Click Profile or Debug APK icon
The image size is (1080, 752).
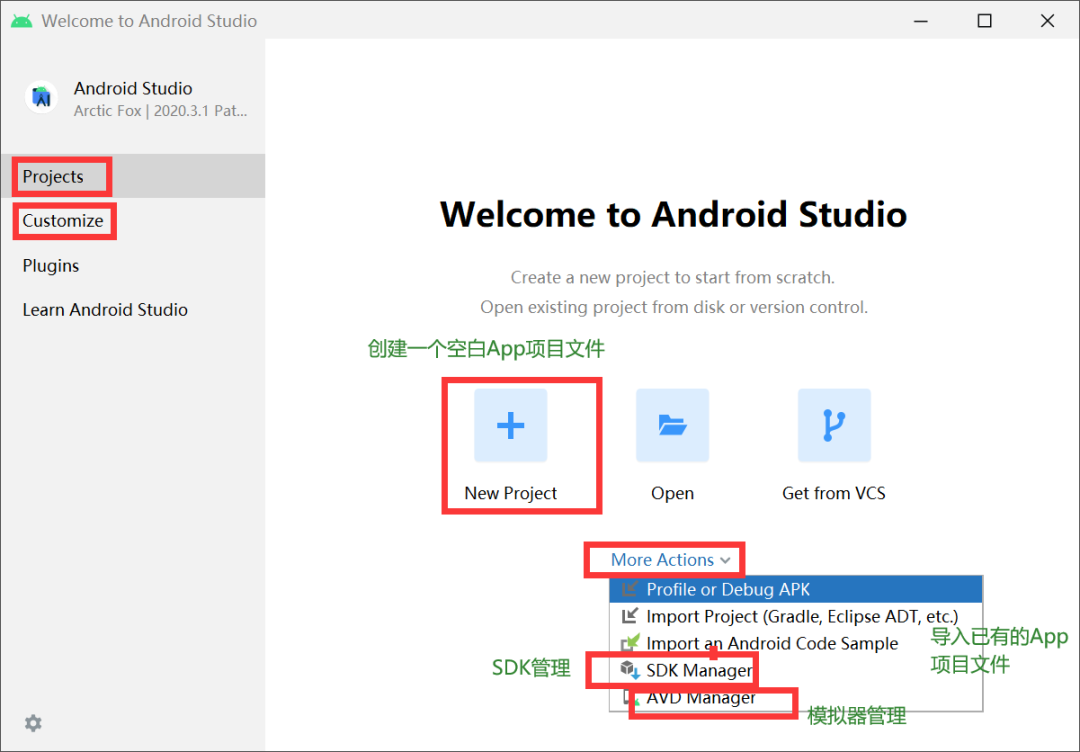(x=630, y=589)
